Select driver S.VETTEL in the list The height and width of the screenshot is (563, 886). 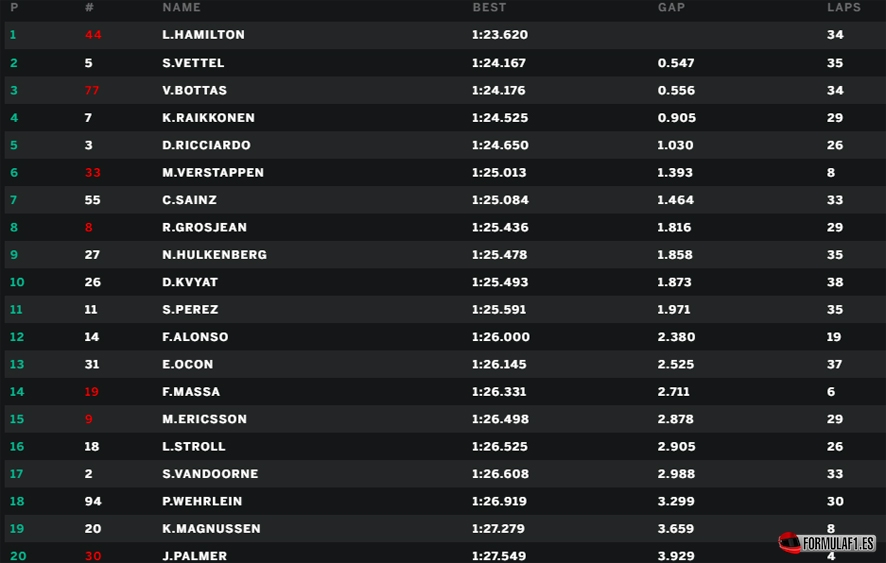pos(193,63)
